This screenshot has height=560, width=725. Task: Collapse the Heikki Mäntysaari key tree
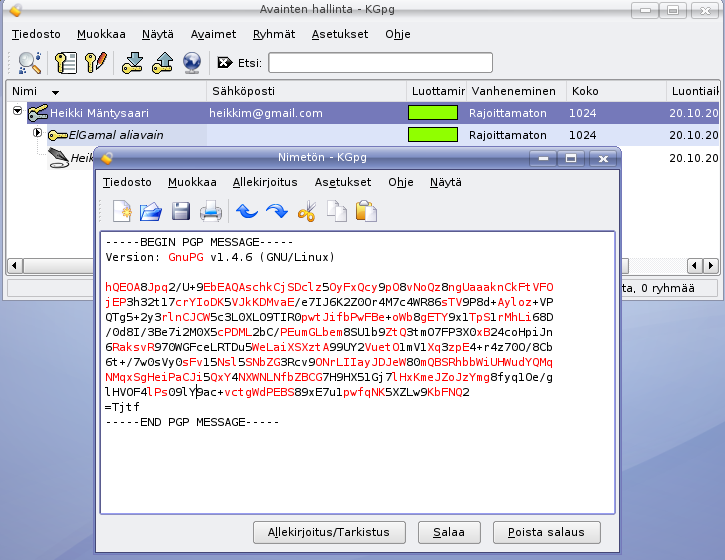point(17,112)
